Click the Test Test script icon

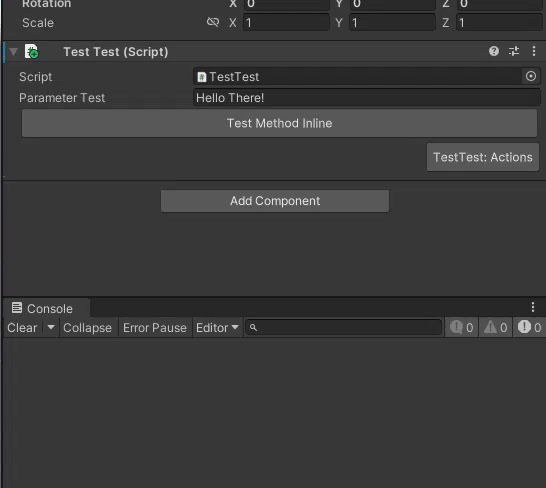coord(32,51)
